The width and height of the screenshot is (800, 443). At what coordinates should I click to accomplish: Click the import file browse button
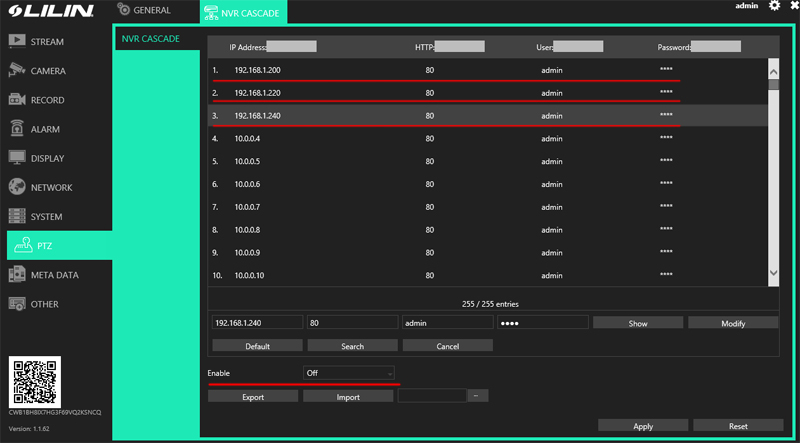click(x=478, y=396)
